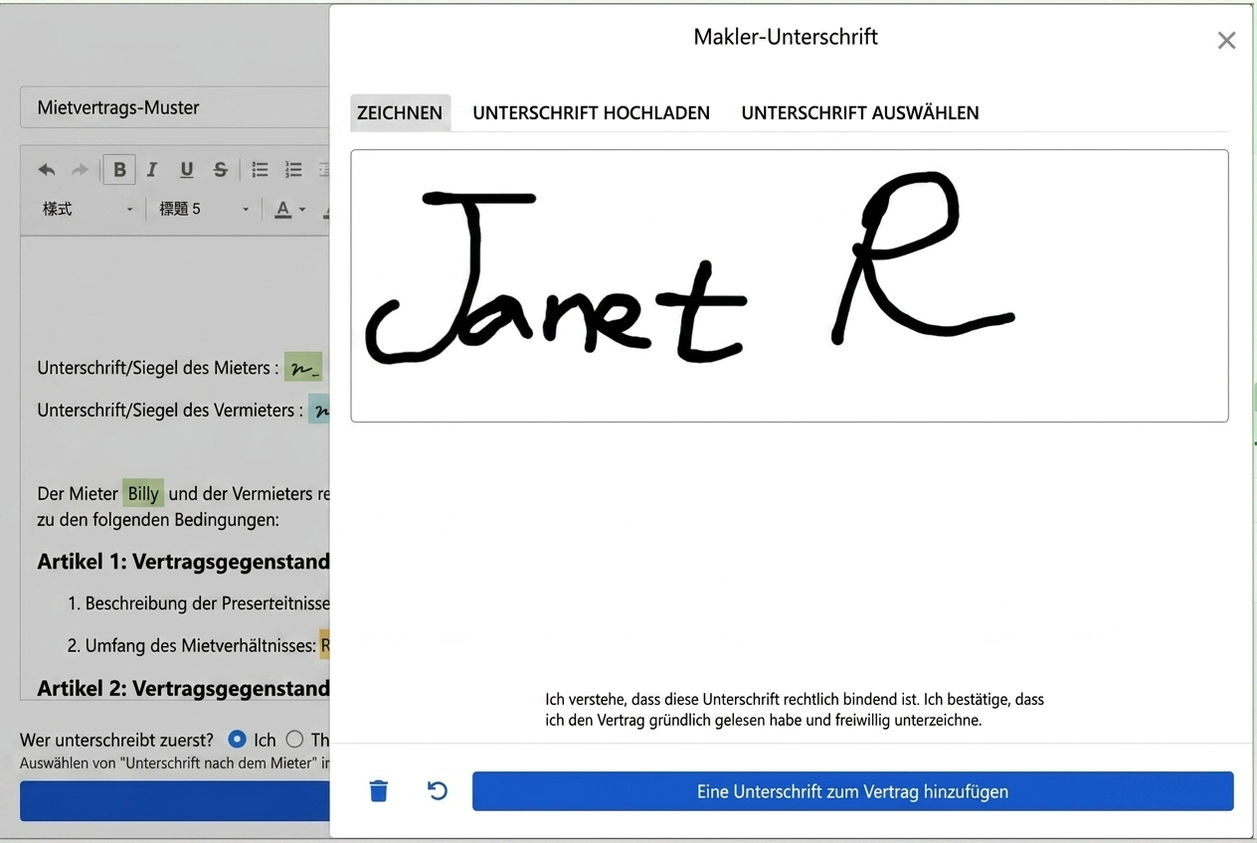1257x843 pixels.
Task: Toggle underline formatting
Action: click(x=186, y=170)
